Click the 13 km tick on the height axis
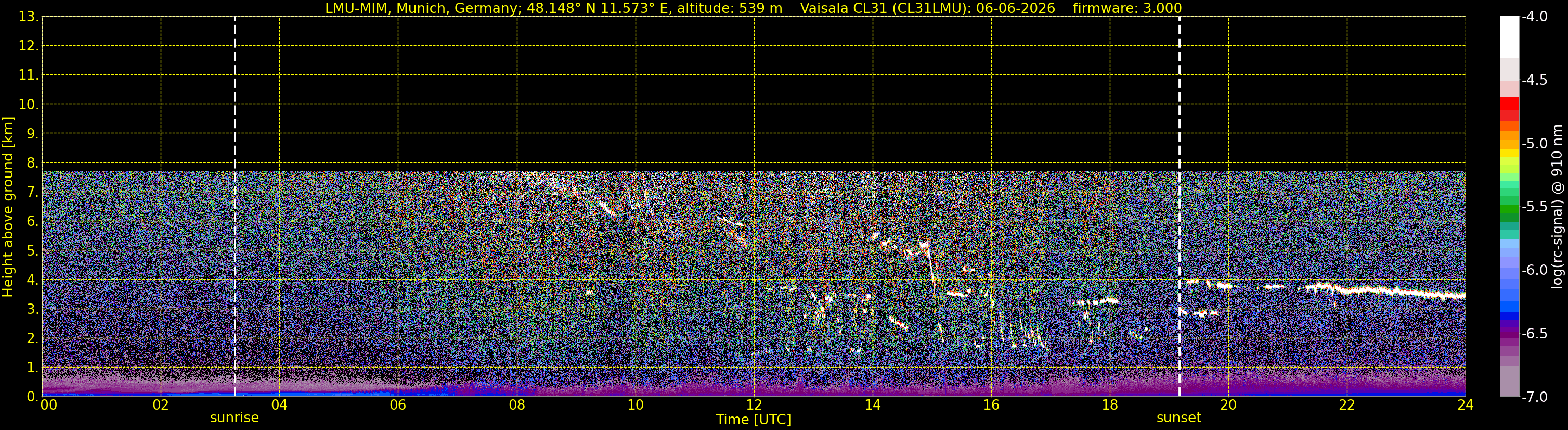The image size is (1568, 430). [28, 17]
